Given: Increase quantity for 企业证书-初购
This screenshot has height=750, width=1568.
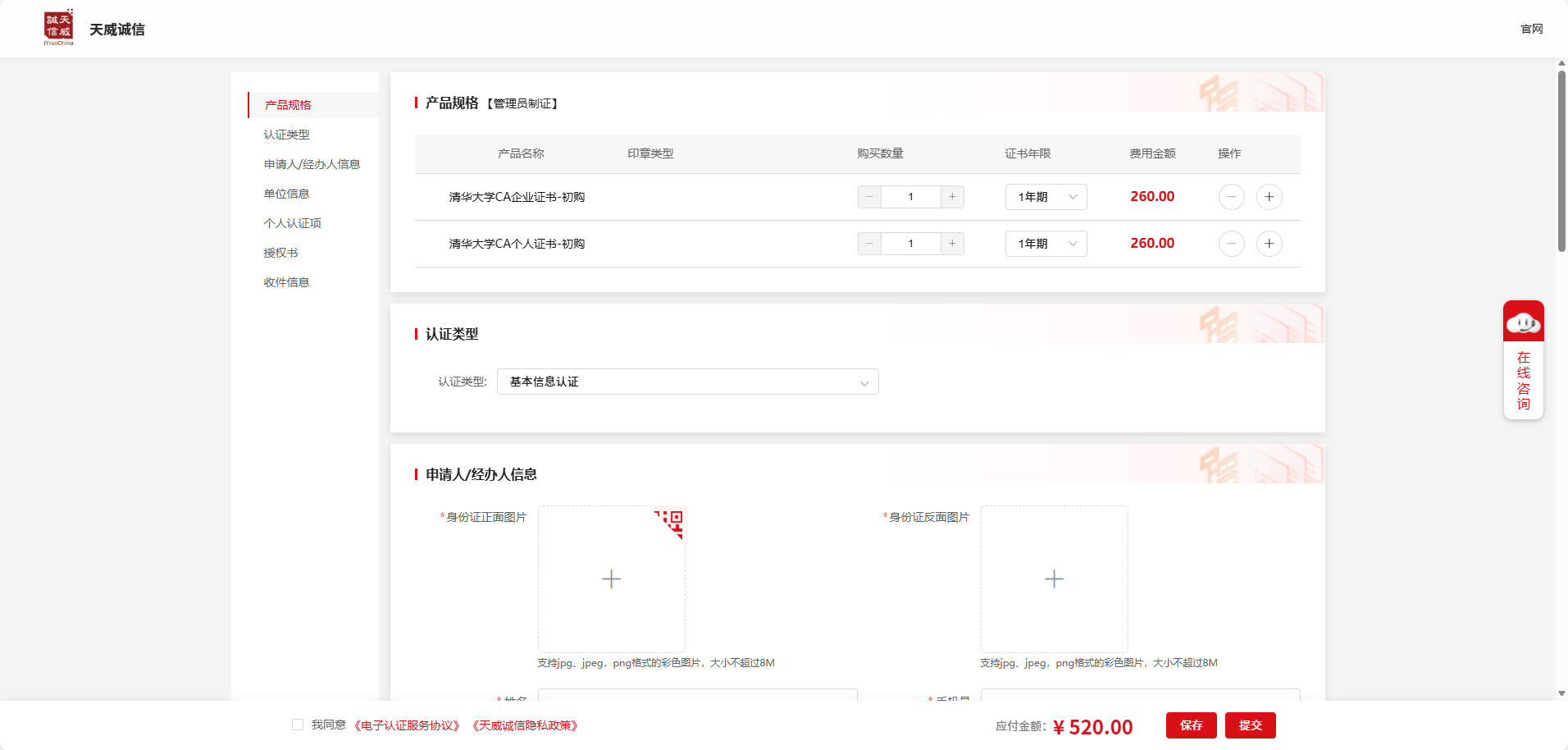Looking at the screenshot, I should (952, 197).
